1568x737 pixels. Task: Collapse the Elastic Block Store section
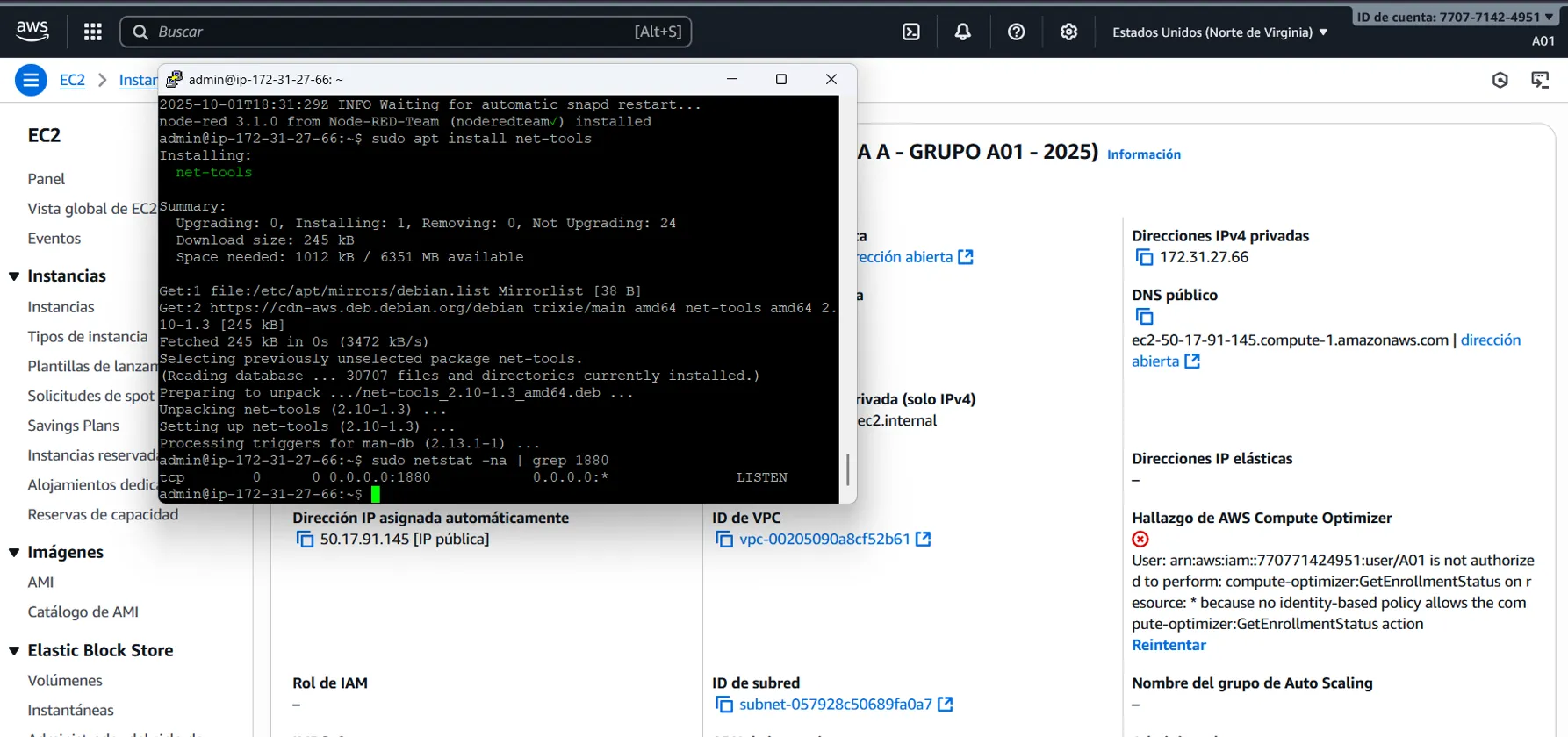coord(14,651)
